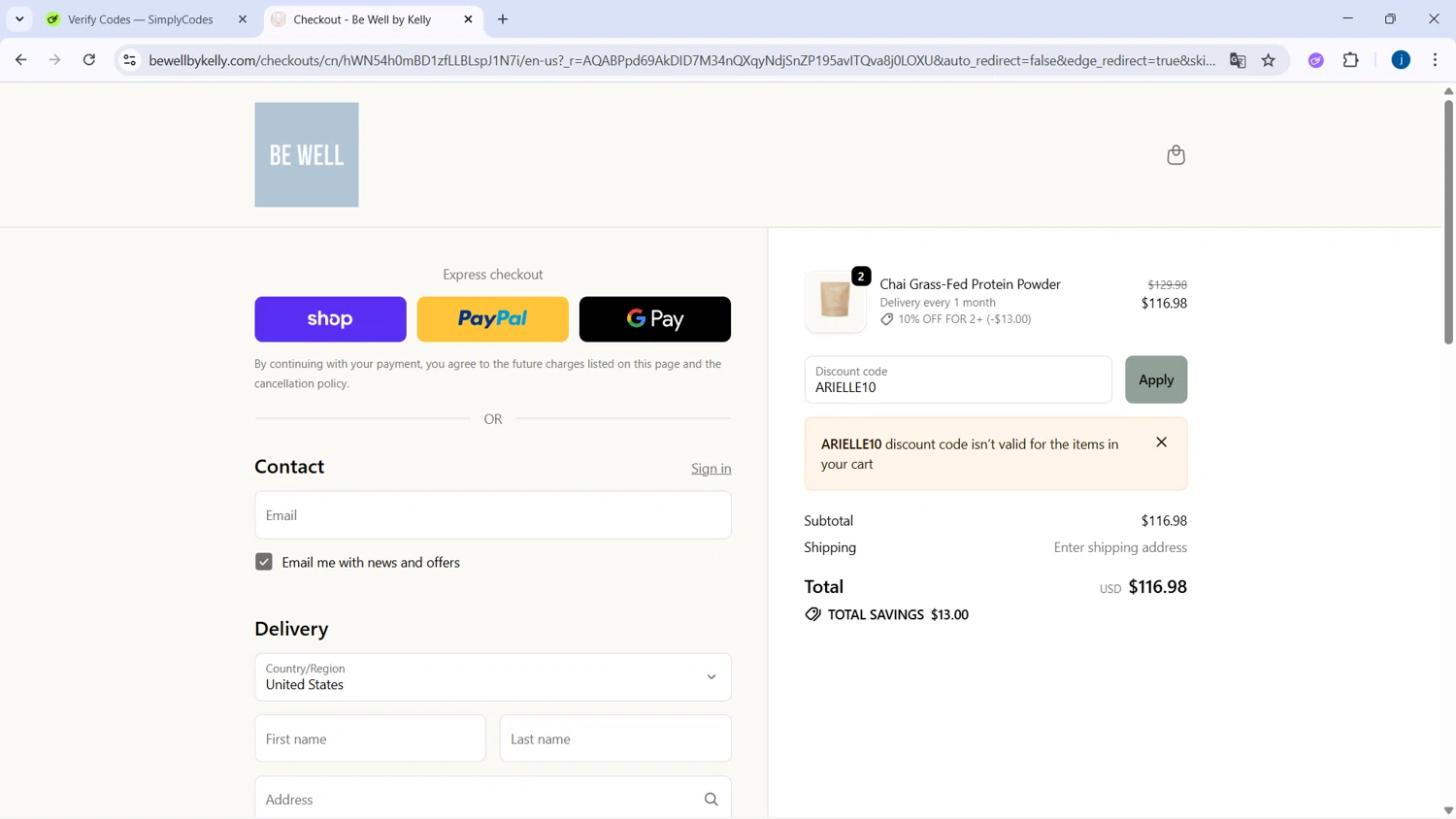Screen dimensions: 1456x819
Task: Restore down the browser window
Action: (1391, 18)
